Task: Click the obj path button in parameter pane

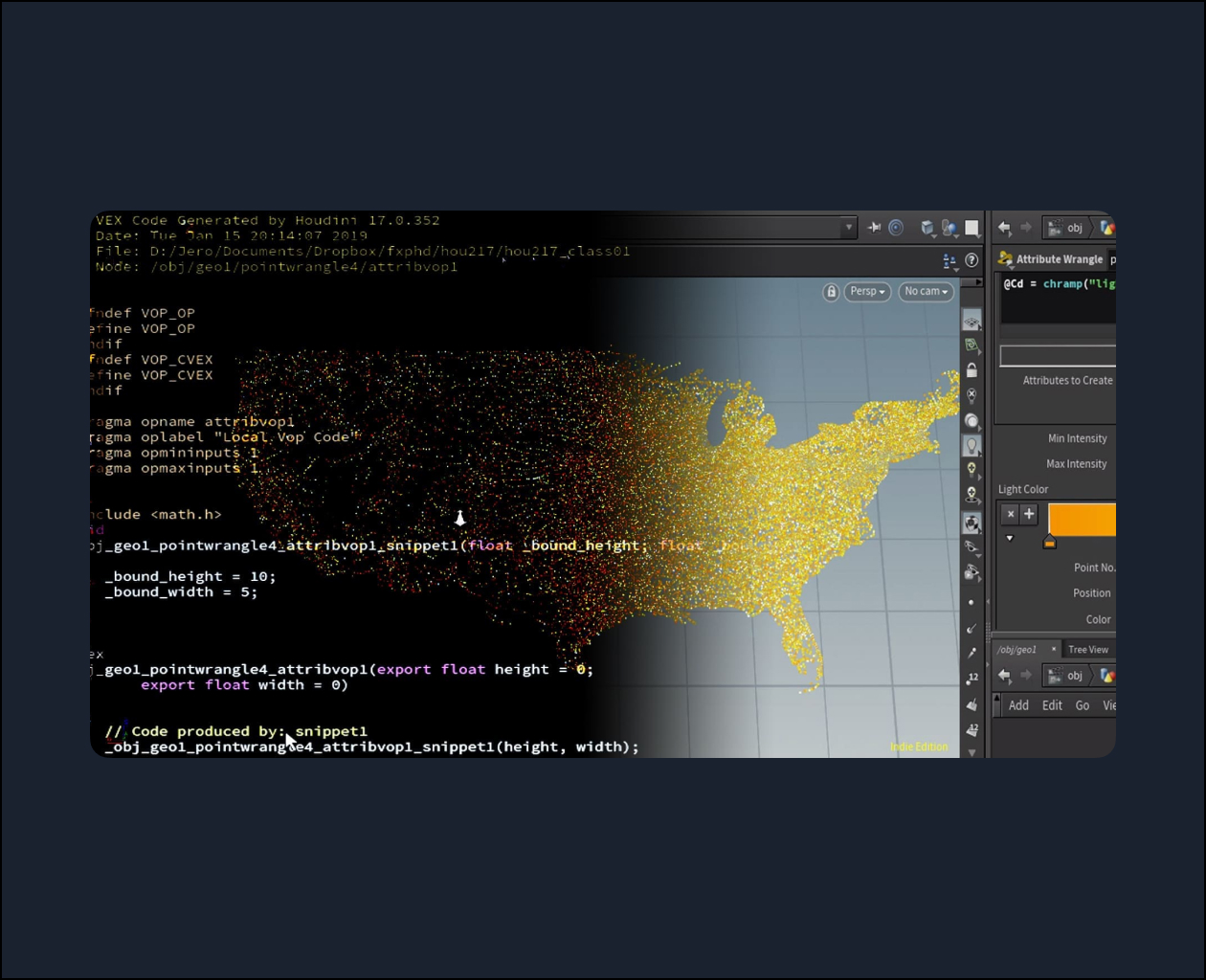Action: 1065,228
